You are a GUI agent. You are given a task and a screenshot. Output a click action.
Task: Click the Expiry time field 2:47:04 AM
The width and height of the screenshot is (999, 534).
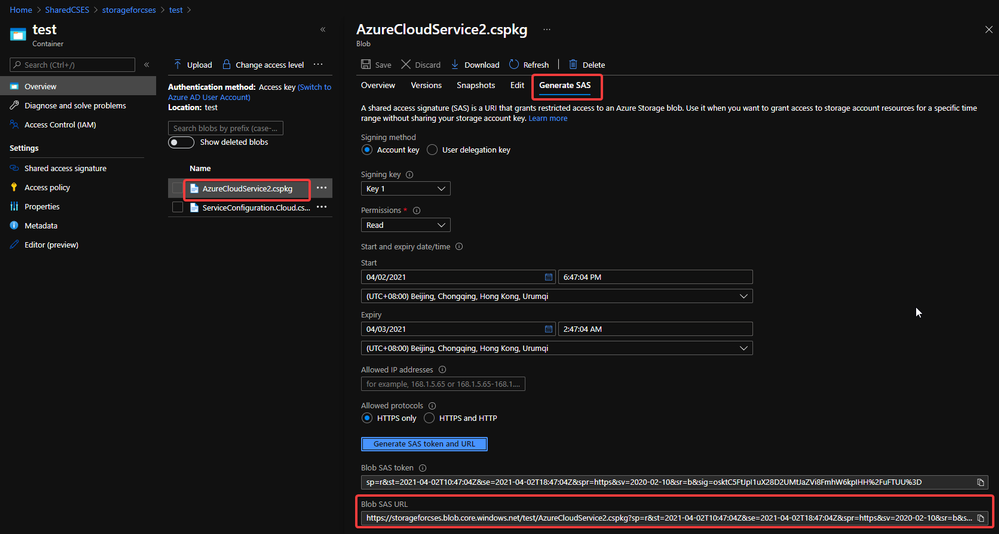(x=656, y=329)
